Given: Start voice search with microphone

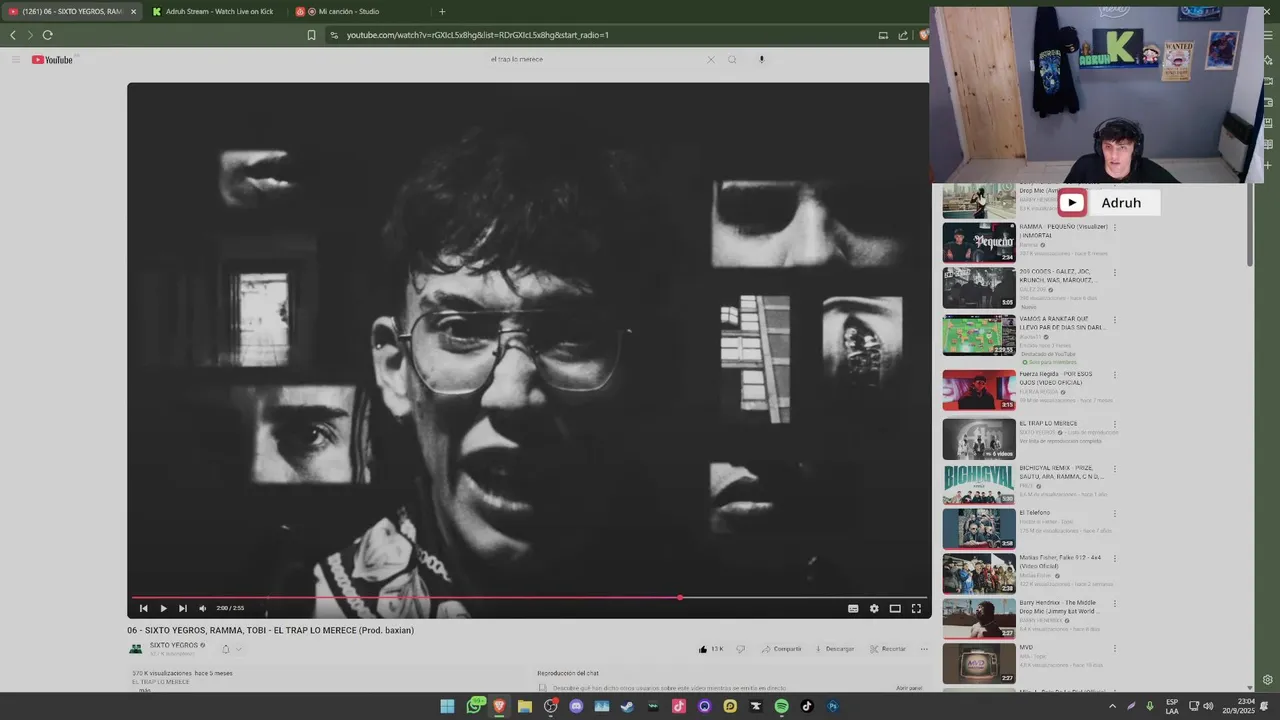Looking at the screenshot, I should (x=761, y=59).
